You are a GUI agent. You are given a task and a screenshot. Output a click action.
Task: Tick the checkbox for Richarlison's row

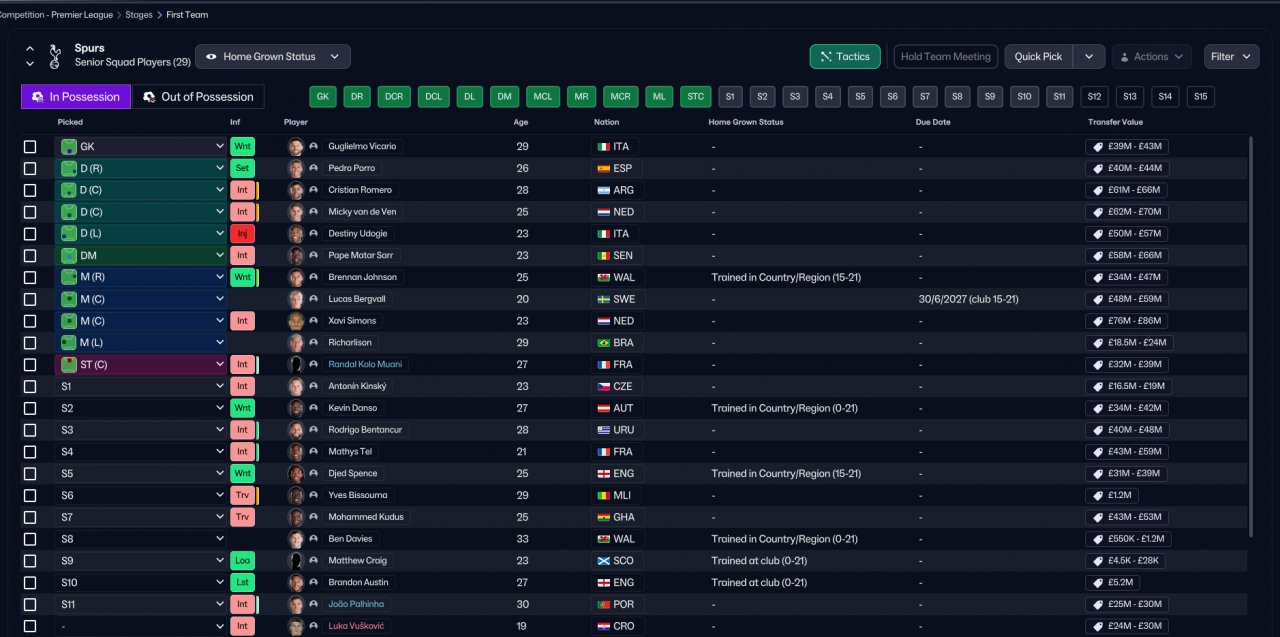click(x=30, y=342)
